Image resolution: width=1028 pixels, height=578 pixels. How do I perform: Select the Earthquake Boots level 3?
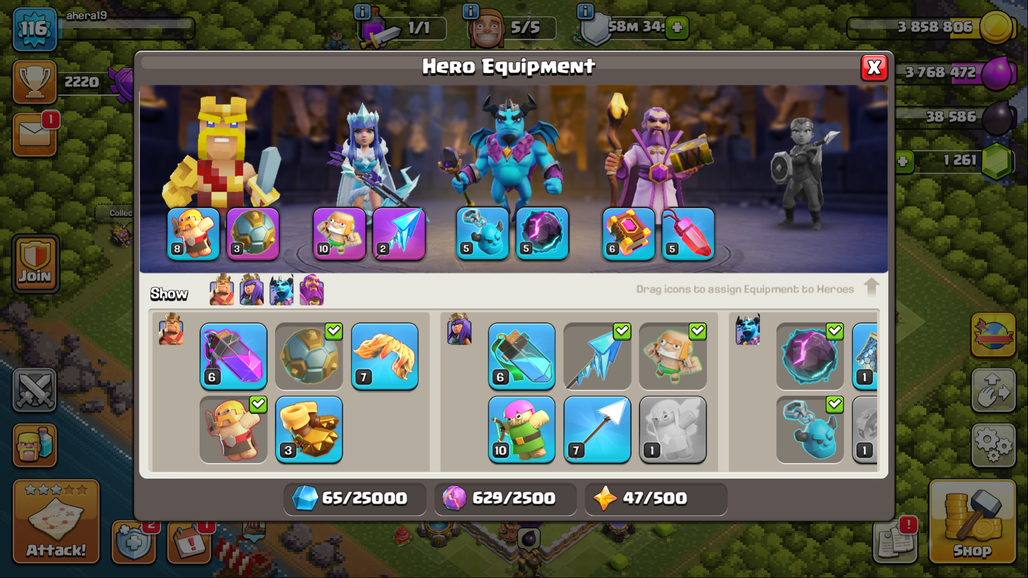[309, 429]
